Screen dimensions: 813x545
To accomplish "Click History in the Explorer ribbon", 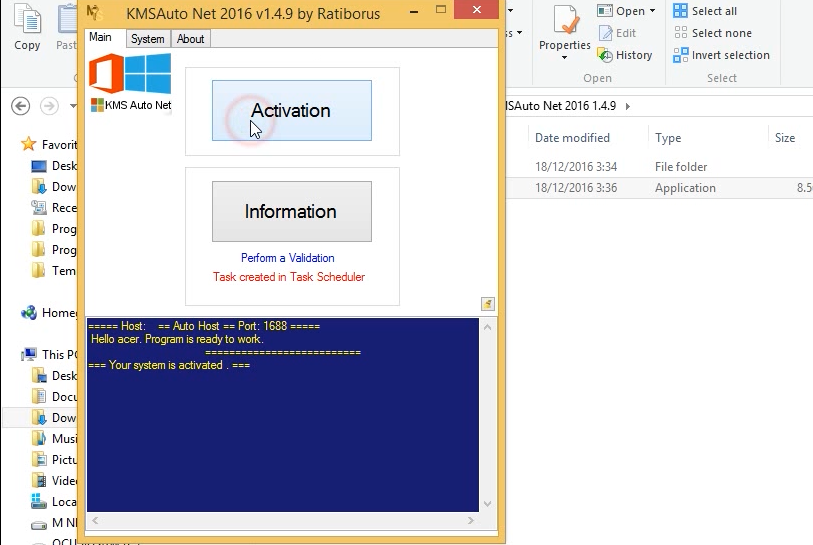I will (x=625, y=55).
